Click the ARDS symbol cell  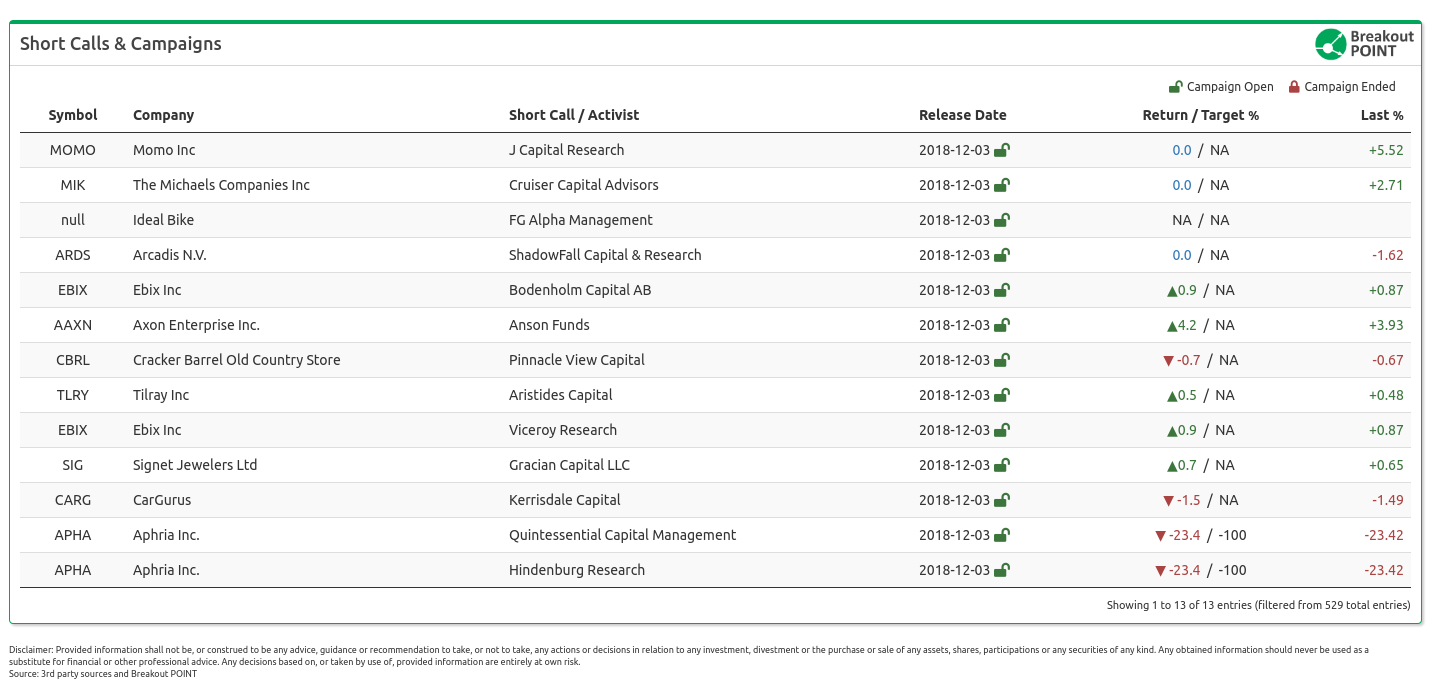(x=73, y=255)
